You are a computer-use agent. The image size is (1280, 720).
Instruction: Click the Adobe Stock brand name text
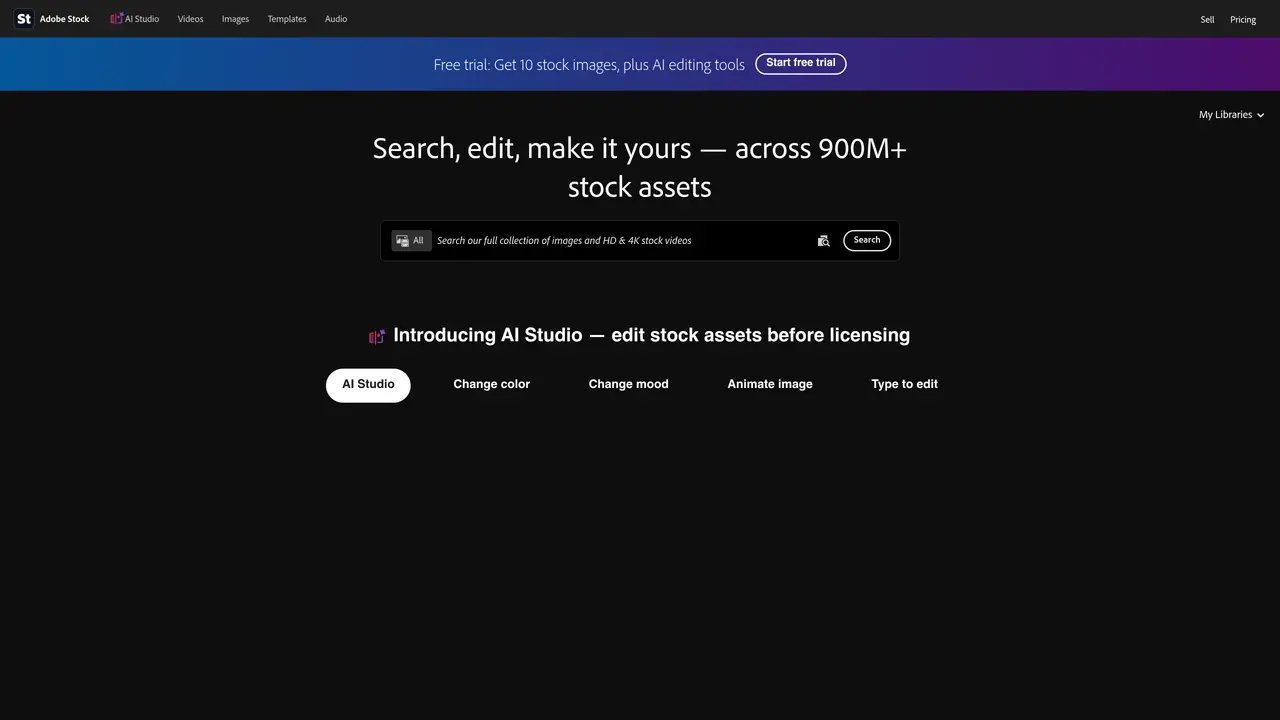65,19
